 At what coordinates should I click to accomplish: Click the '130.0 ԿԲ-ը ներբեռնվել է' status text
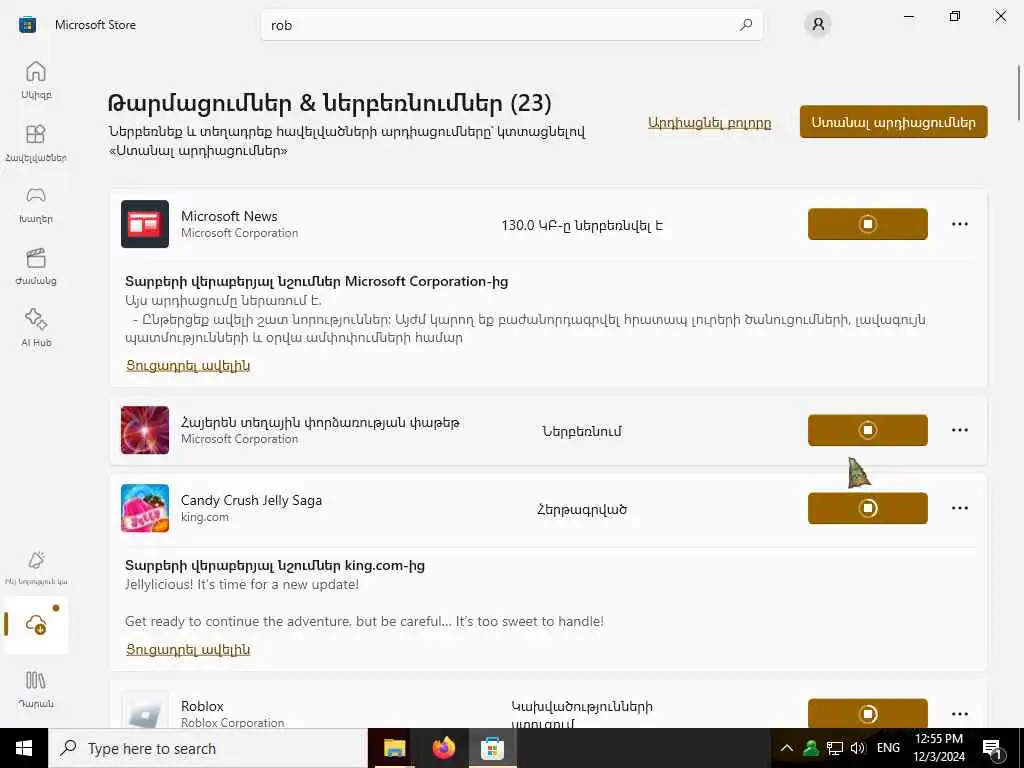[582, 225]
